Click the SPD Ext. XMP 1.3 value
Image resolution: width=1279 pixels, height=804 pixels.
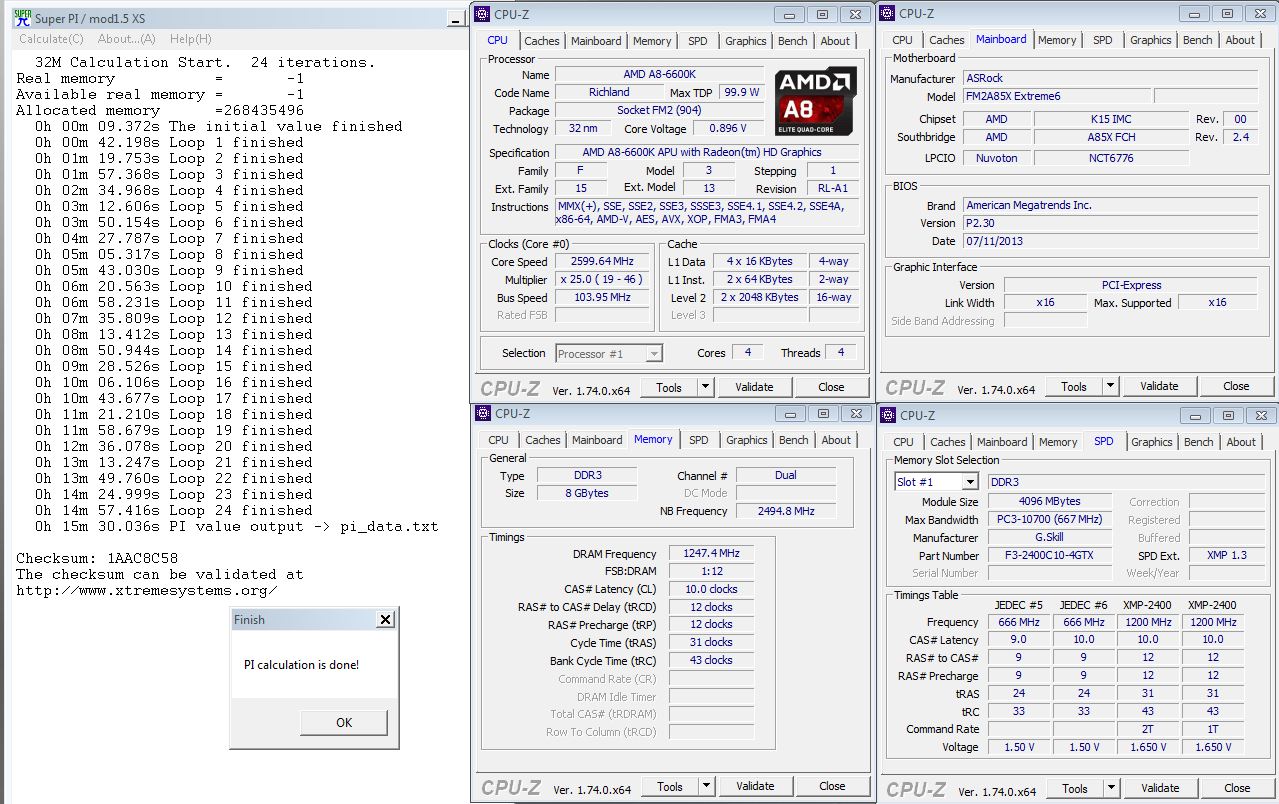tap(1226, 555)
